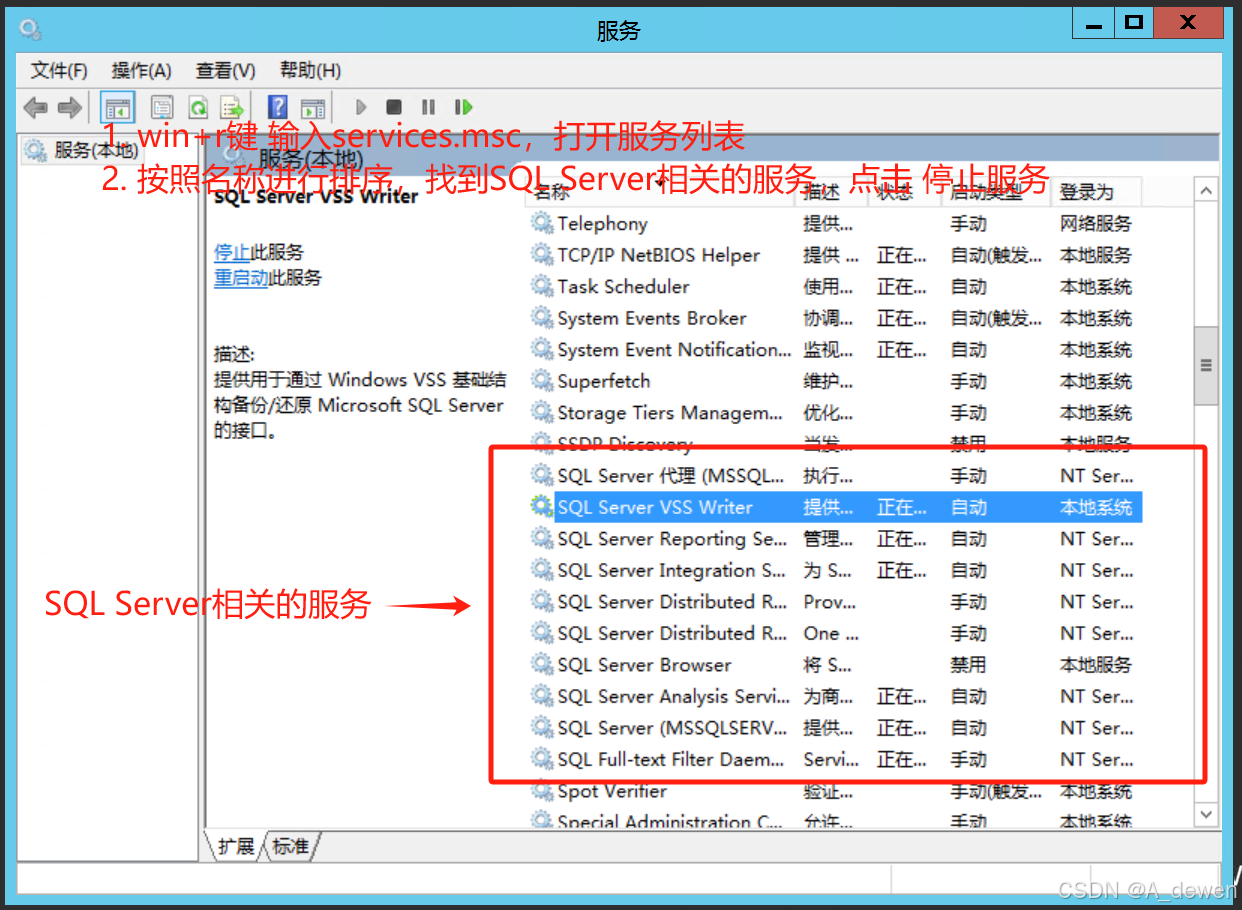Image resolution: width=1242 pixels, height=910 pixels.
Task: Select System Event Notification service row
Action: [836, 349]
